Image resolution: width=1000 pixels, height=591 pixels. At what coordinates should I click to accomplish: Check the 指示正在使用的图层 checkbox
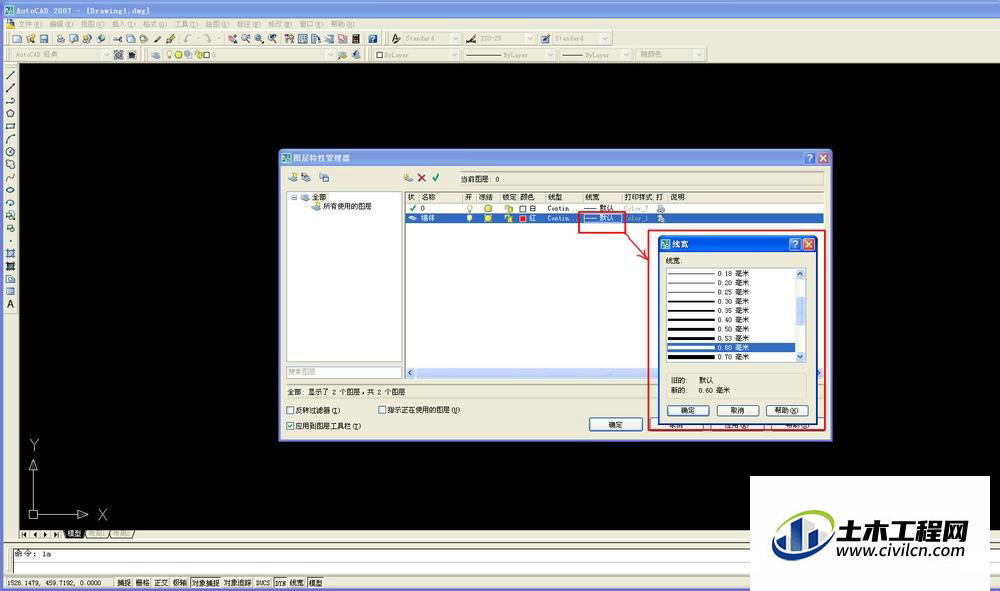[383, 410]
